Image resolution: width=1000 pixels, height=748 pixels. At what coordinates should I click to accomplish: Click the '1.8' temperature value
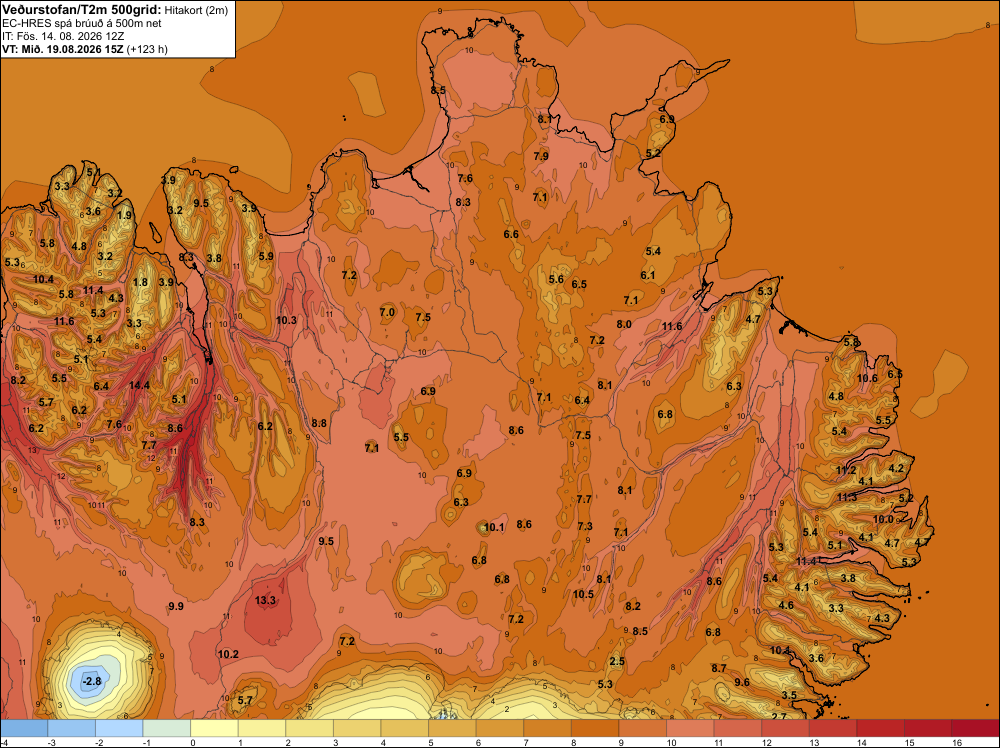pyautogui.click(x=140, y=282)
